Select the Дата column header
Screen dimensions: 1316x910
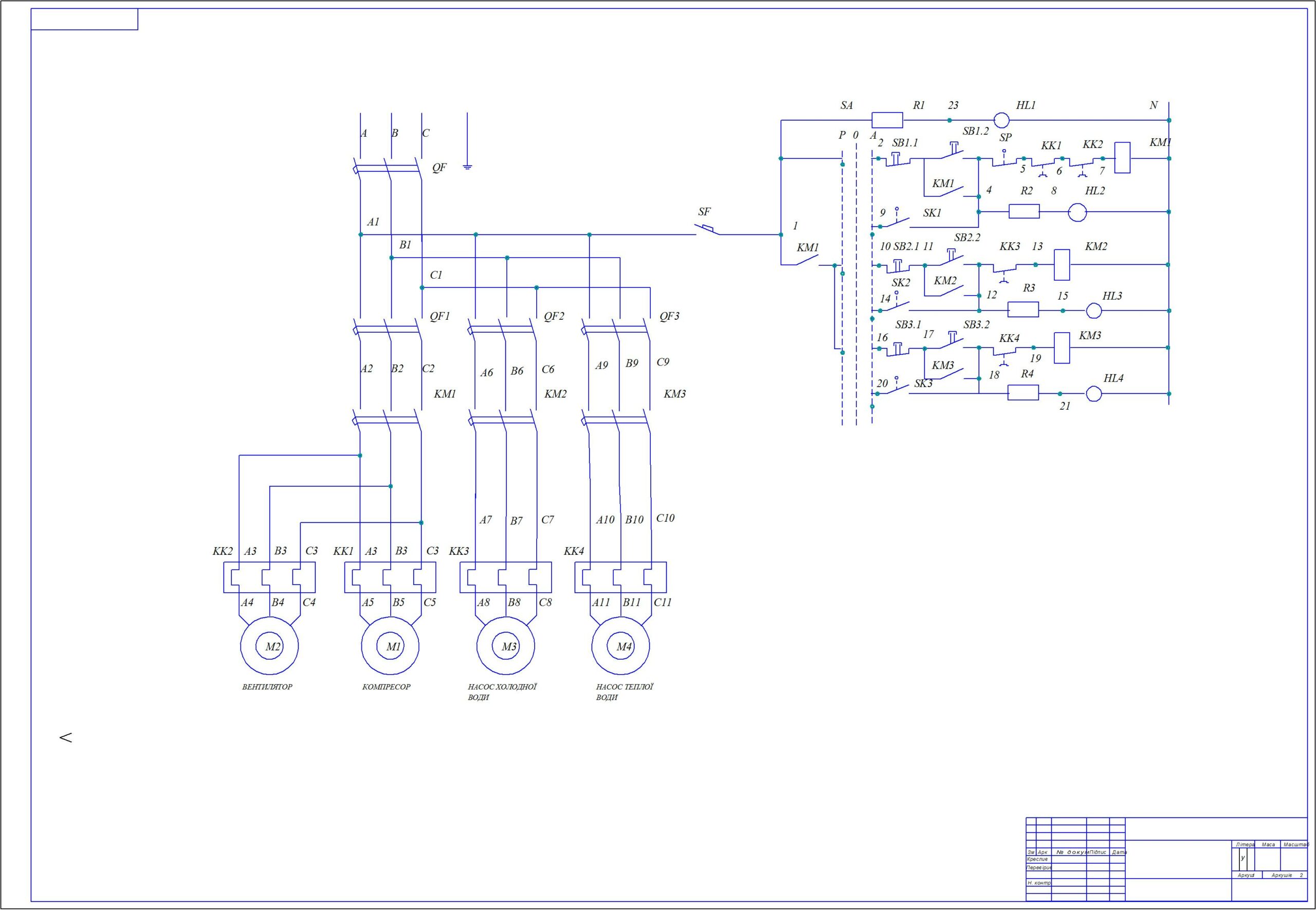[x=1118, y=852]
